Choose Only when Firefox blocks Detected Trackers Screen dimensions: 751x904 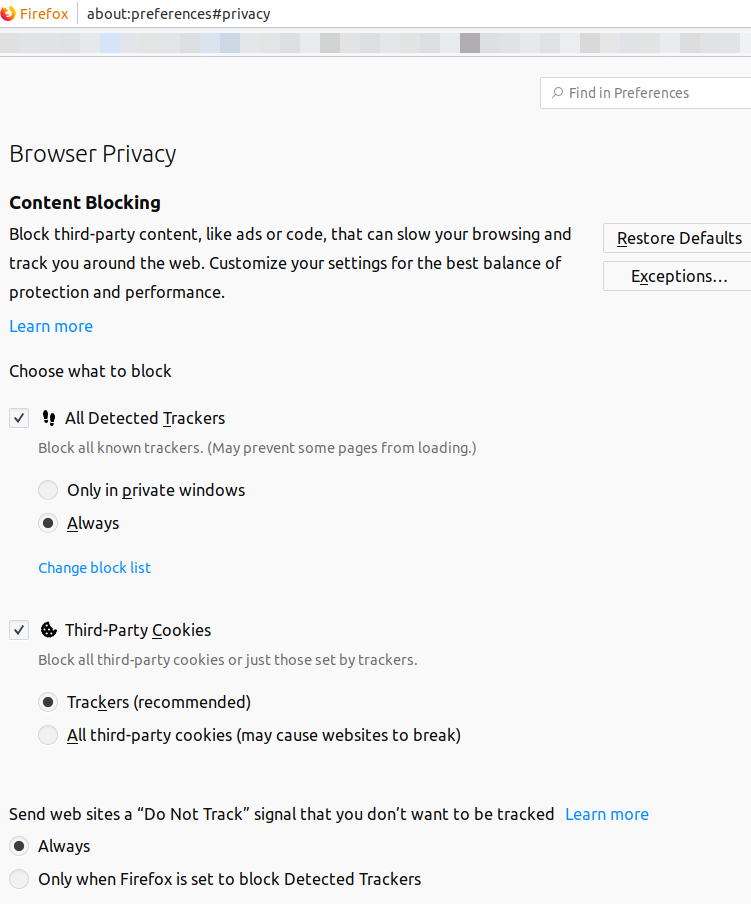[x=19, y=879]
